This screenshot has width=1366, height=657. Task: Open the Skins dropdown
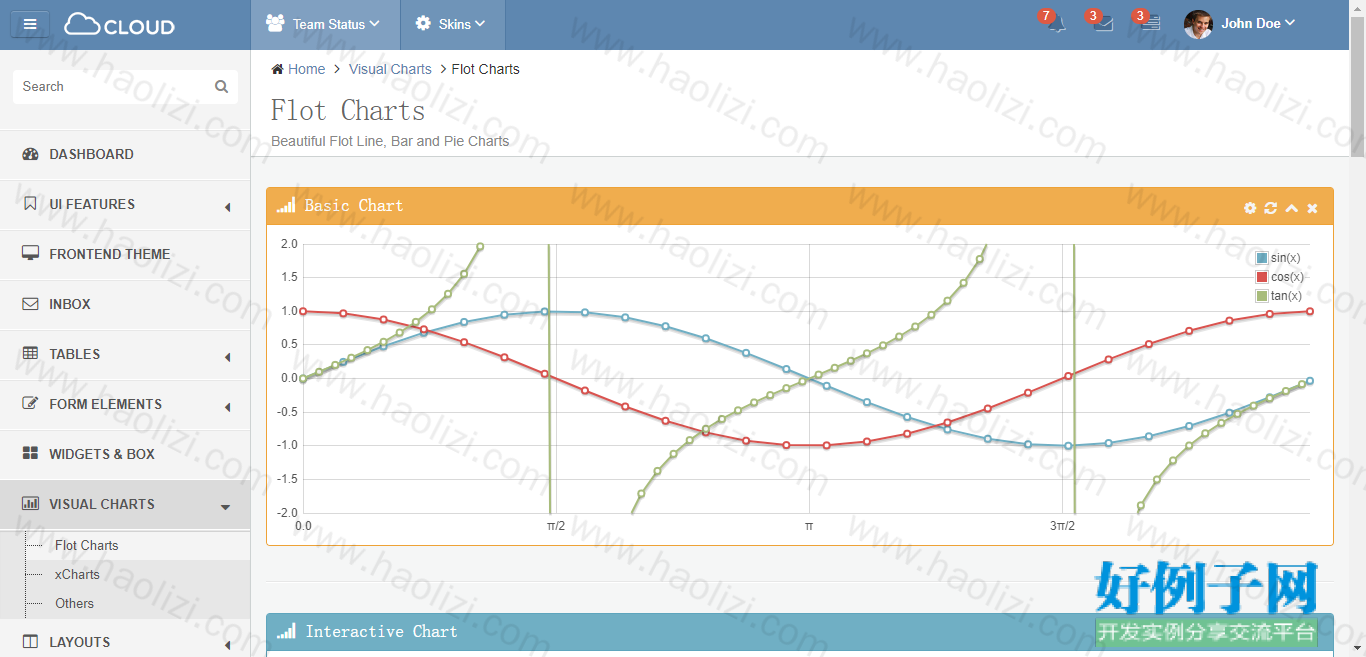click(453, 25)
